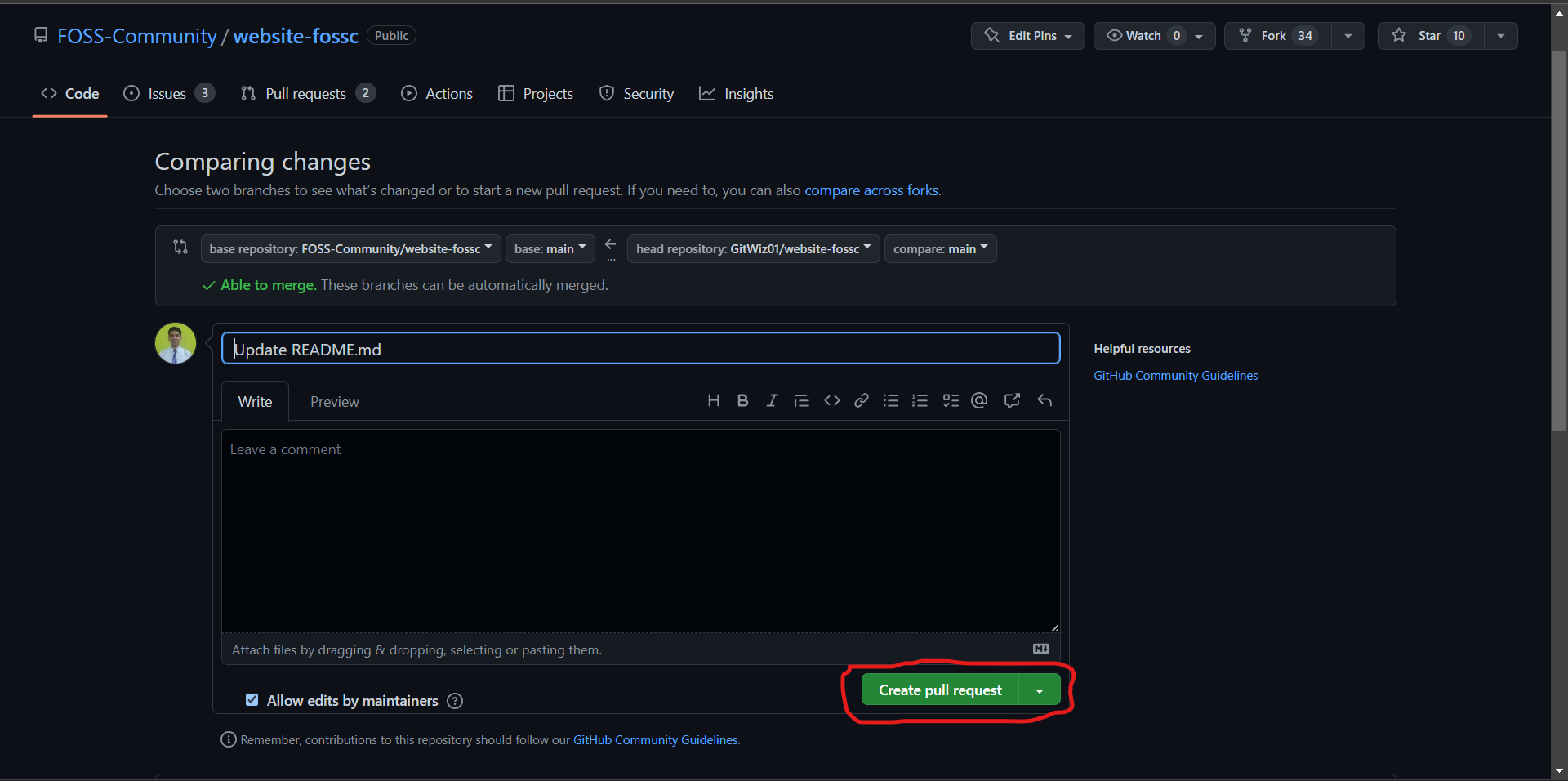Open the Code tab
1568x781 pixels.
(70, 94)
